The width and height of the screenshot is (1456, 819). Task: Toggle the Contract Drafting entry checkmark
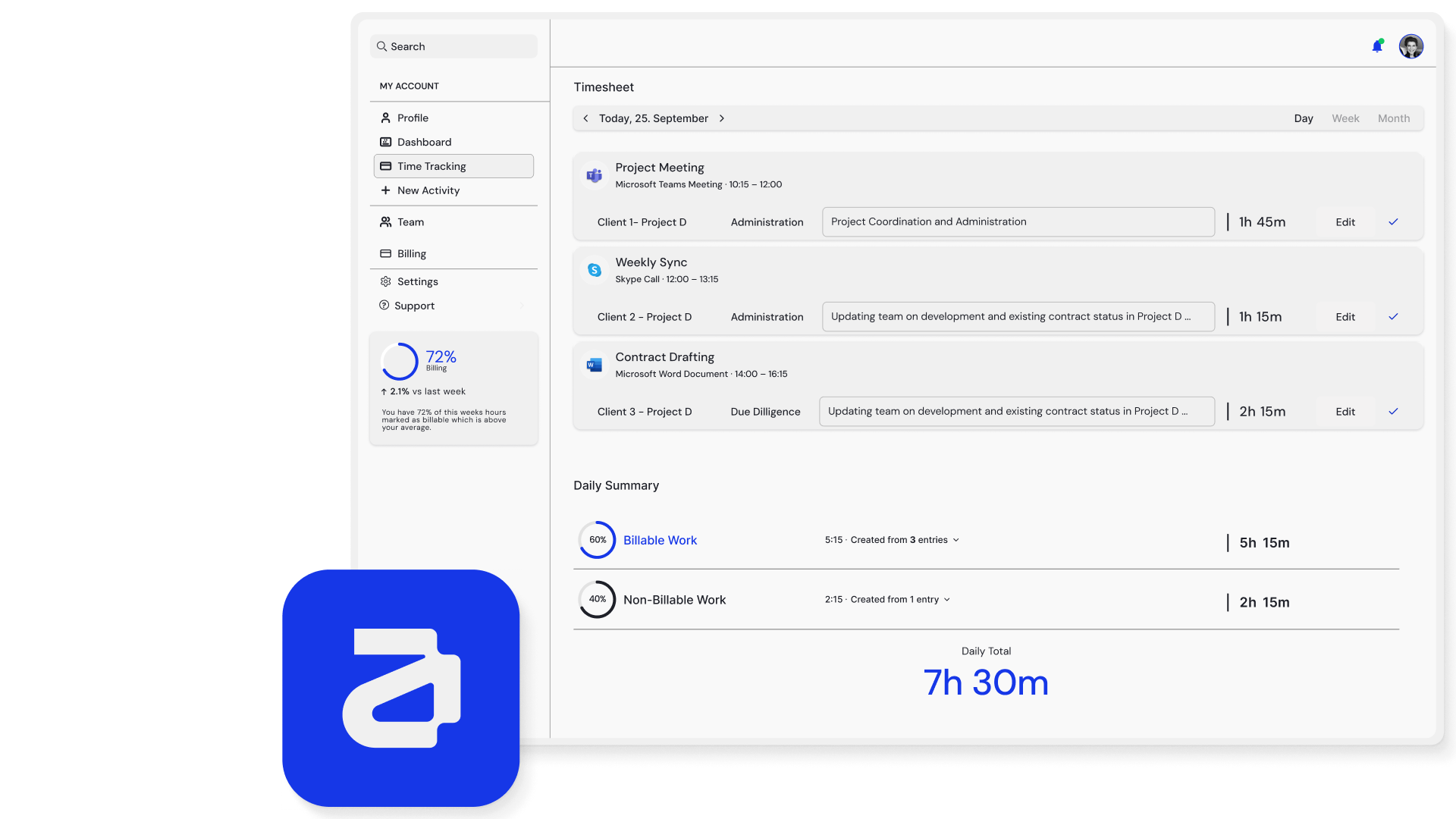[1393, 412]
